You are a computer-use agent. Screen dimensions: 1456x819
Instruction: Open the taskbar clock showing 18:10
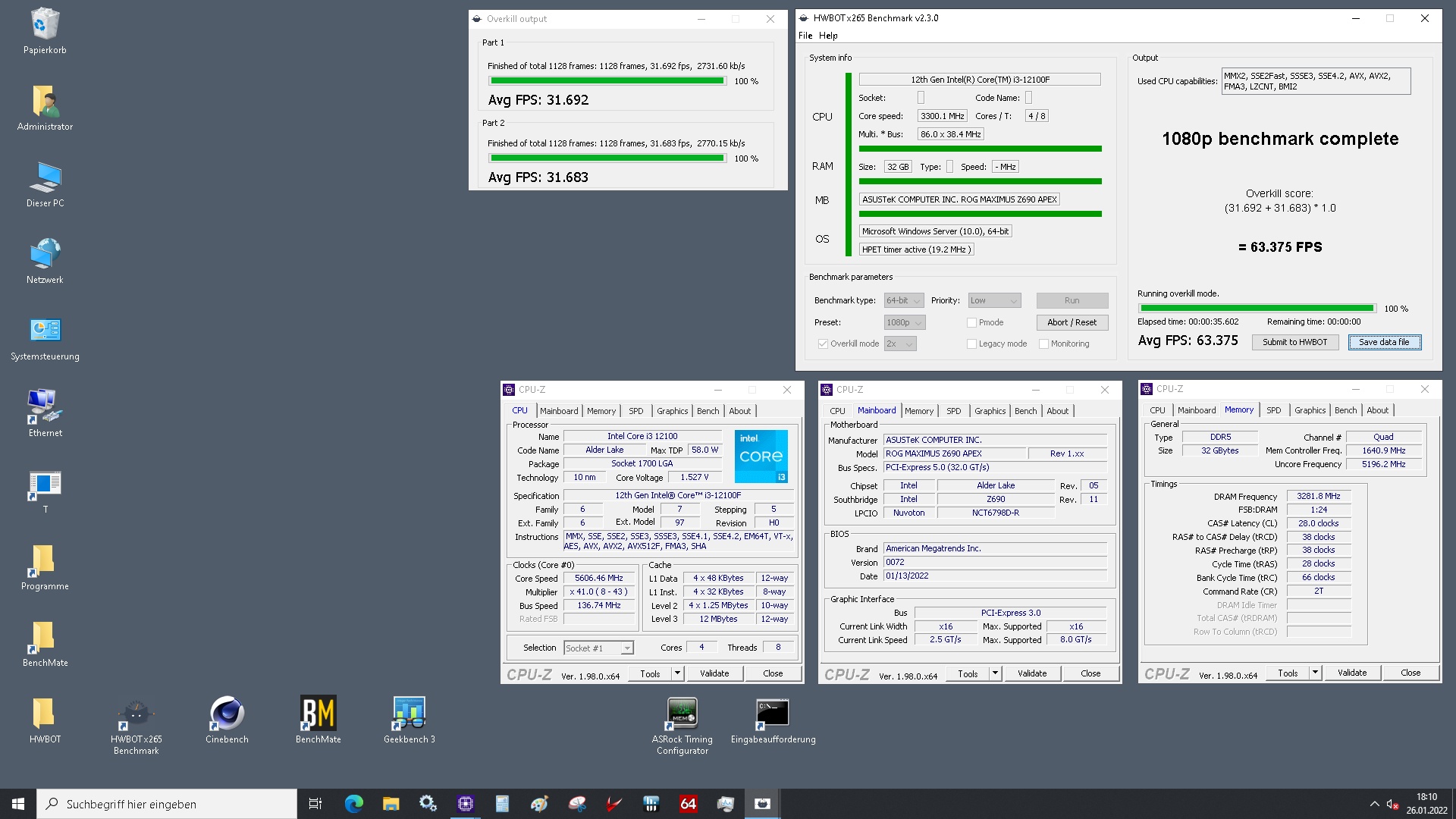[x=1426, y=804]
